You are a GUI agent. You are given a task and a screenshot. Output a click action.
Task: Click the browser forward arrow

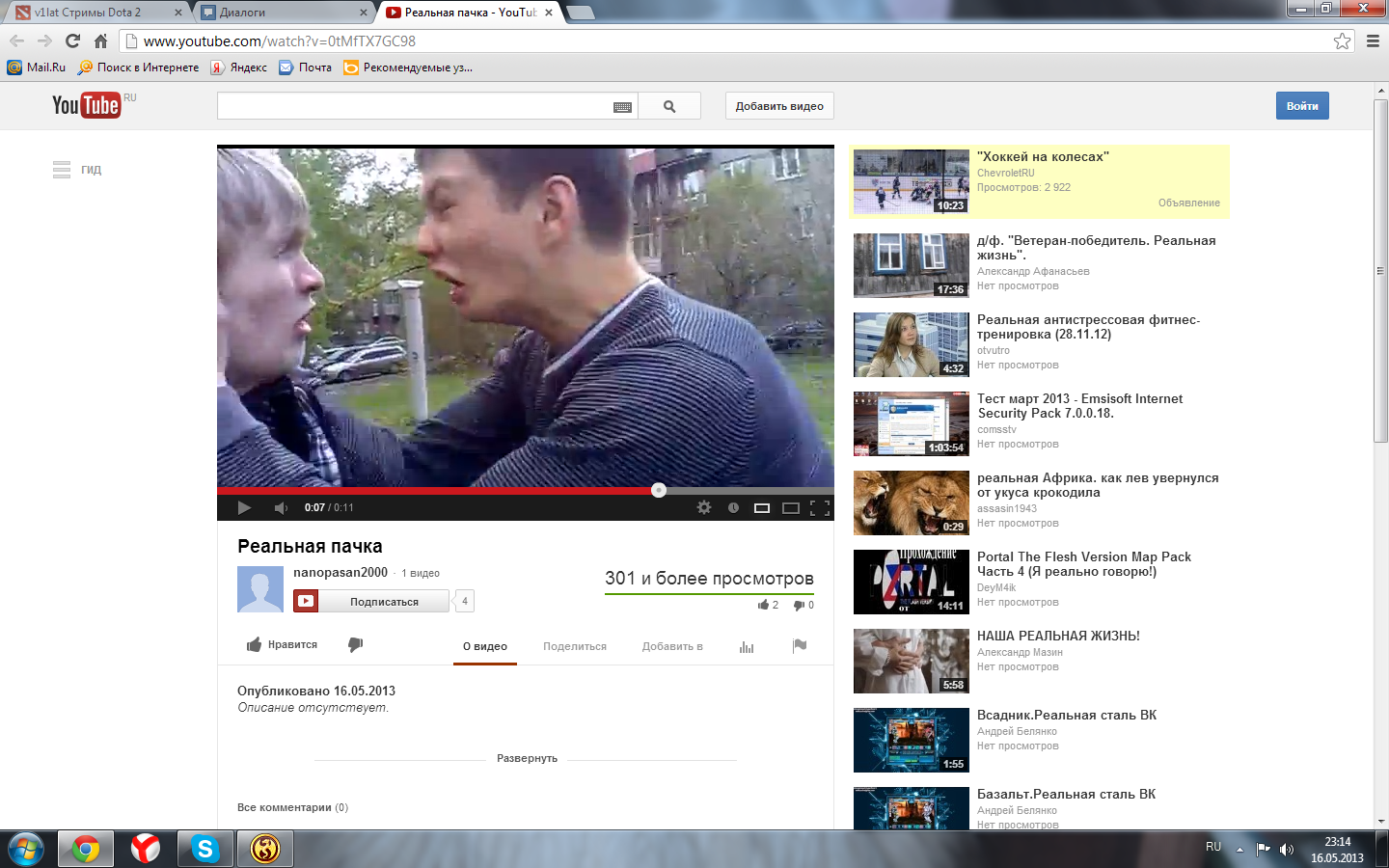coord(44,41)
